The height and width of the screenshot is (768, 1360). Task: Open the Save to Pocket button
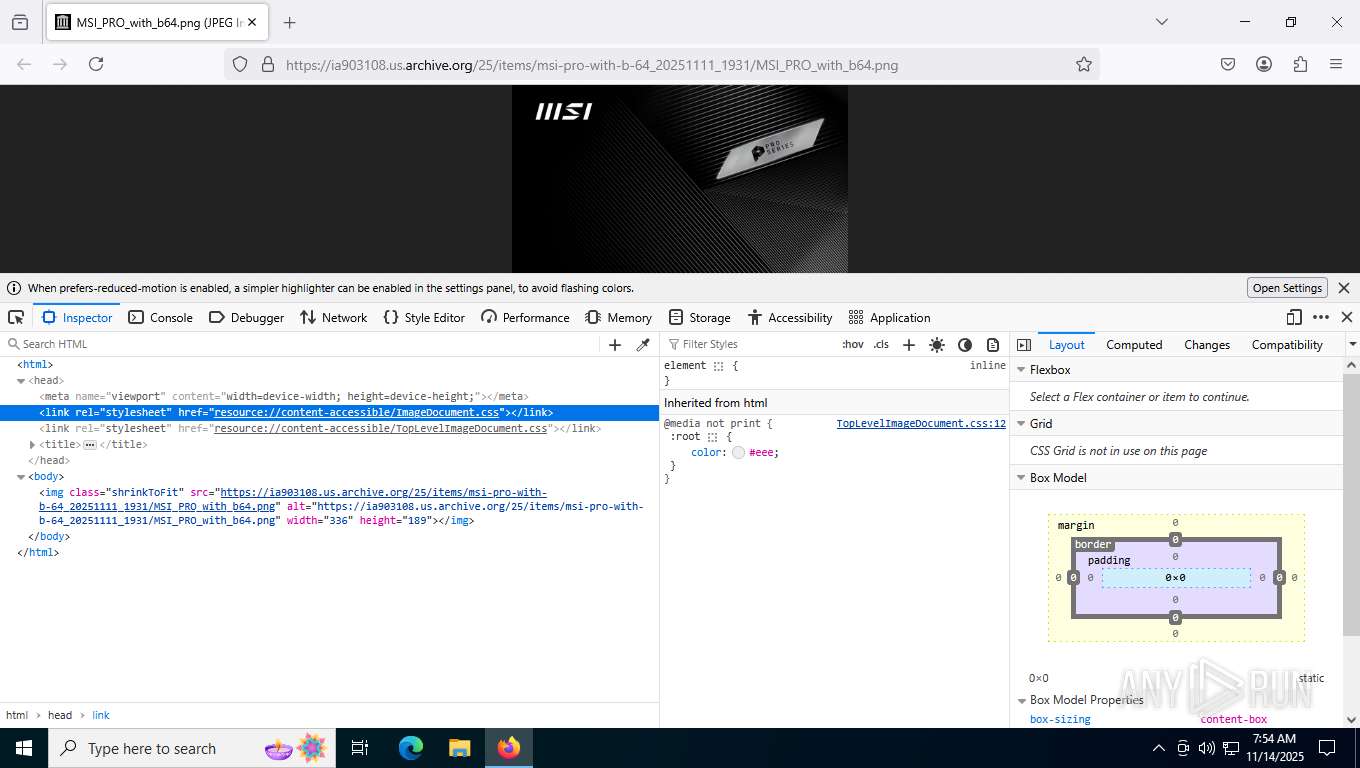[x=1228, y=64]
